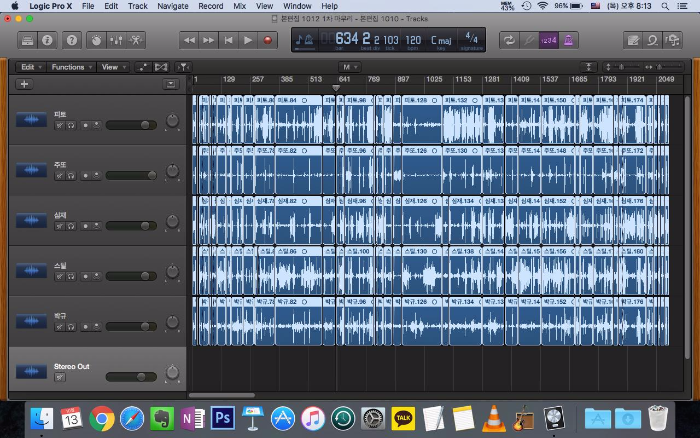Open Smart Controls with the knob icon
The image size is (700, 438).
pyautogui.click(x=96, y=41)
